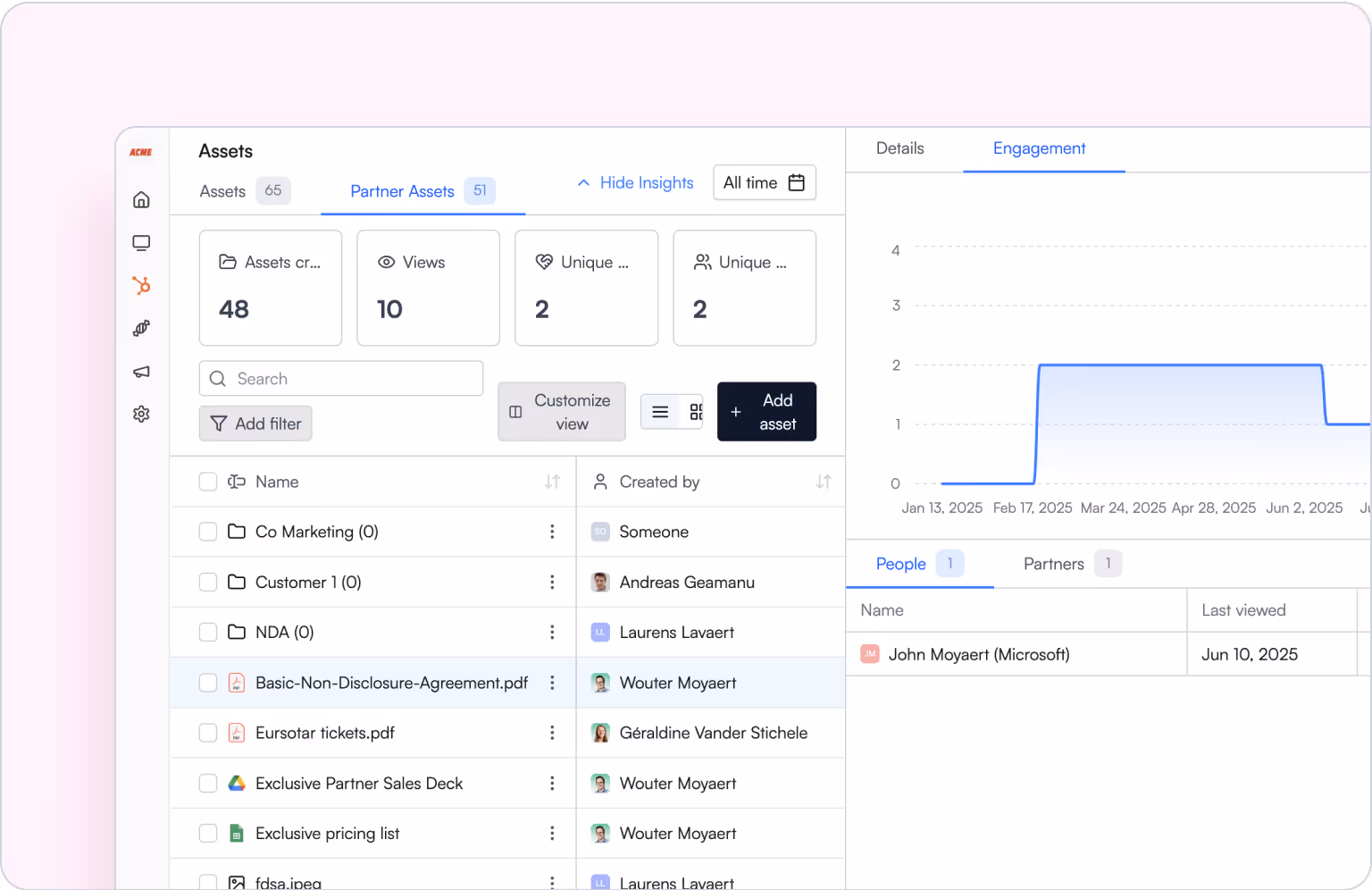Screen dimensions: 1372x890
Task: Click the Google Drive icon of Exclusive Partner Sales Deck
Action: tap(237, 783)
